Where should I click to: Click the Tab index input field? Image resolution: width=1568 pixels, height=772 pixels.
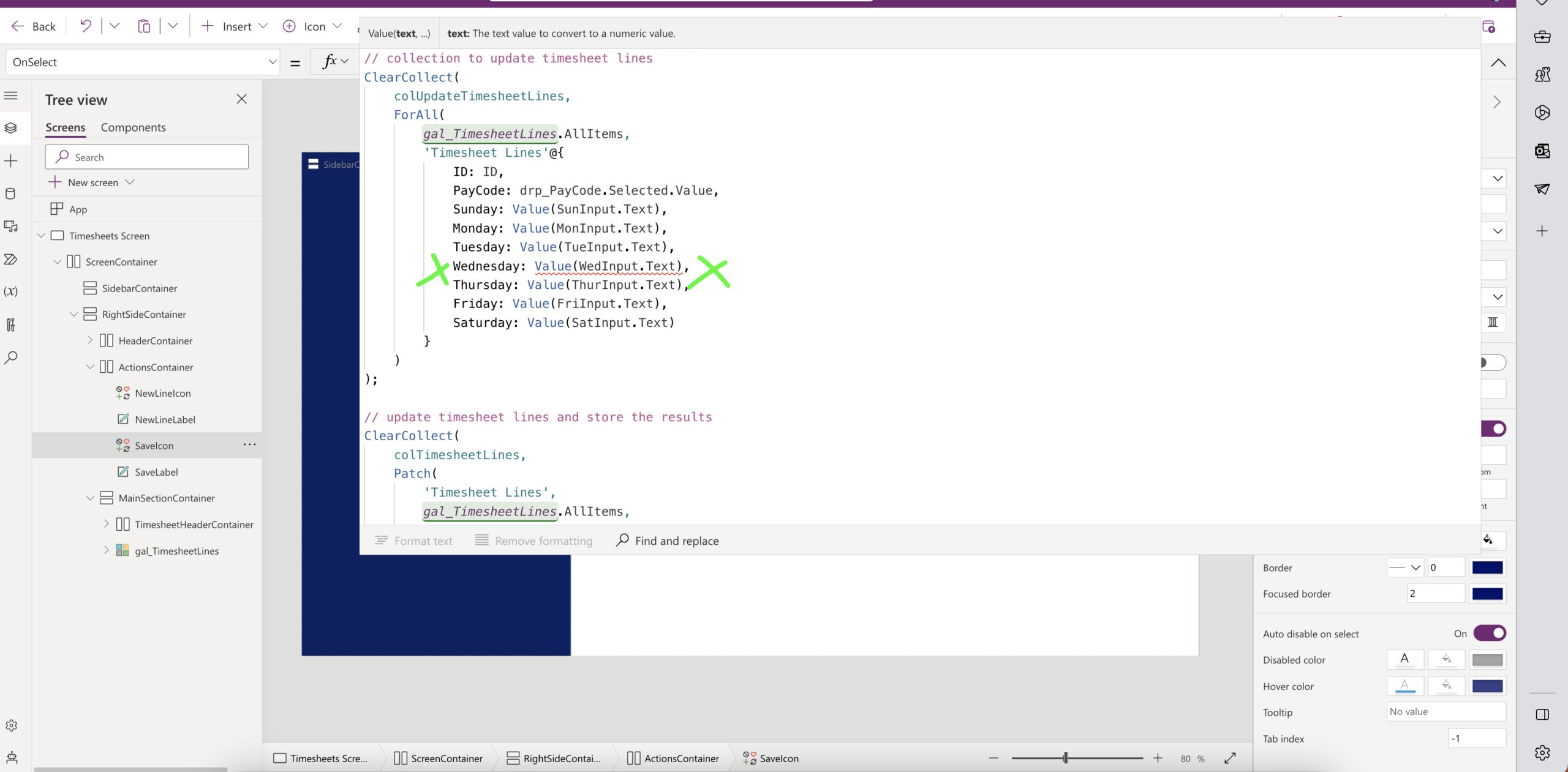pos(1477,738)
